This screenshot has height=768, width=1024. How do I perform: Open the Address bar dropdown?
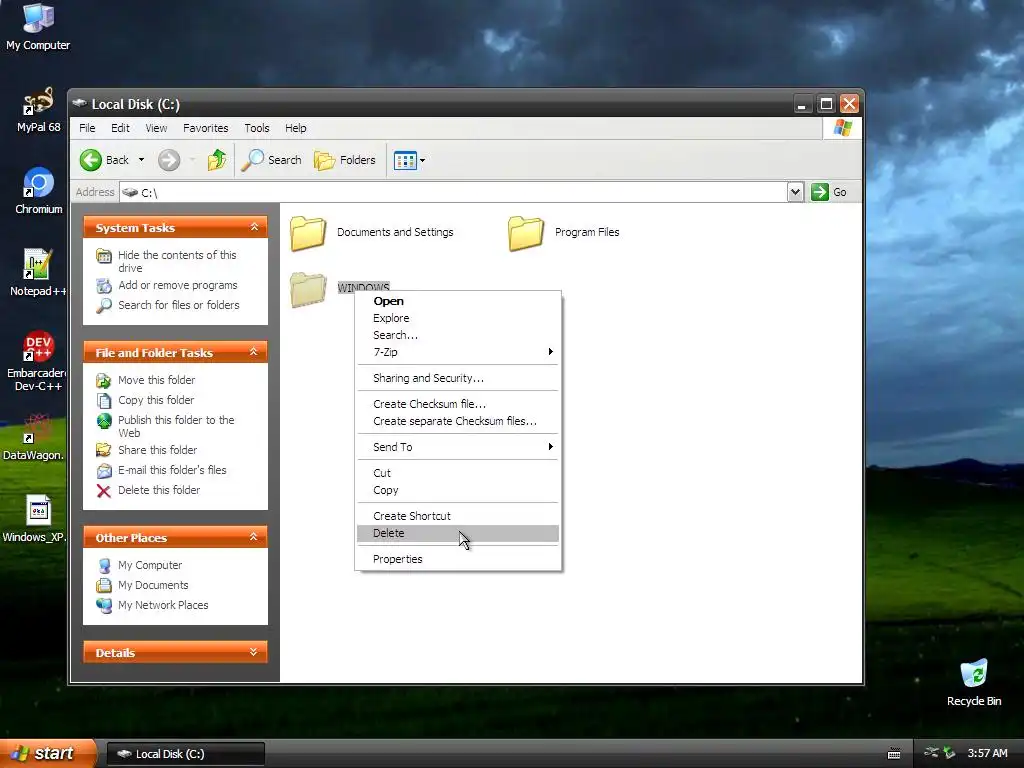(x=795, y=192)
